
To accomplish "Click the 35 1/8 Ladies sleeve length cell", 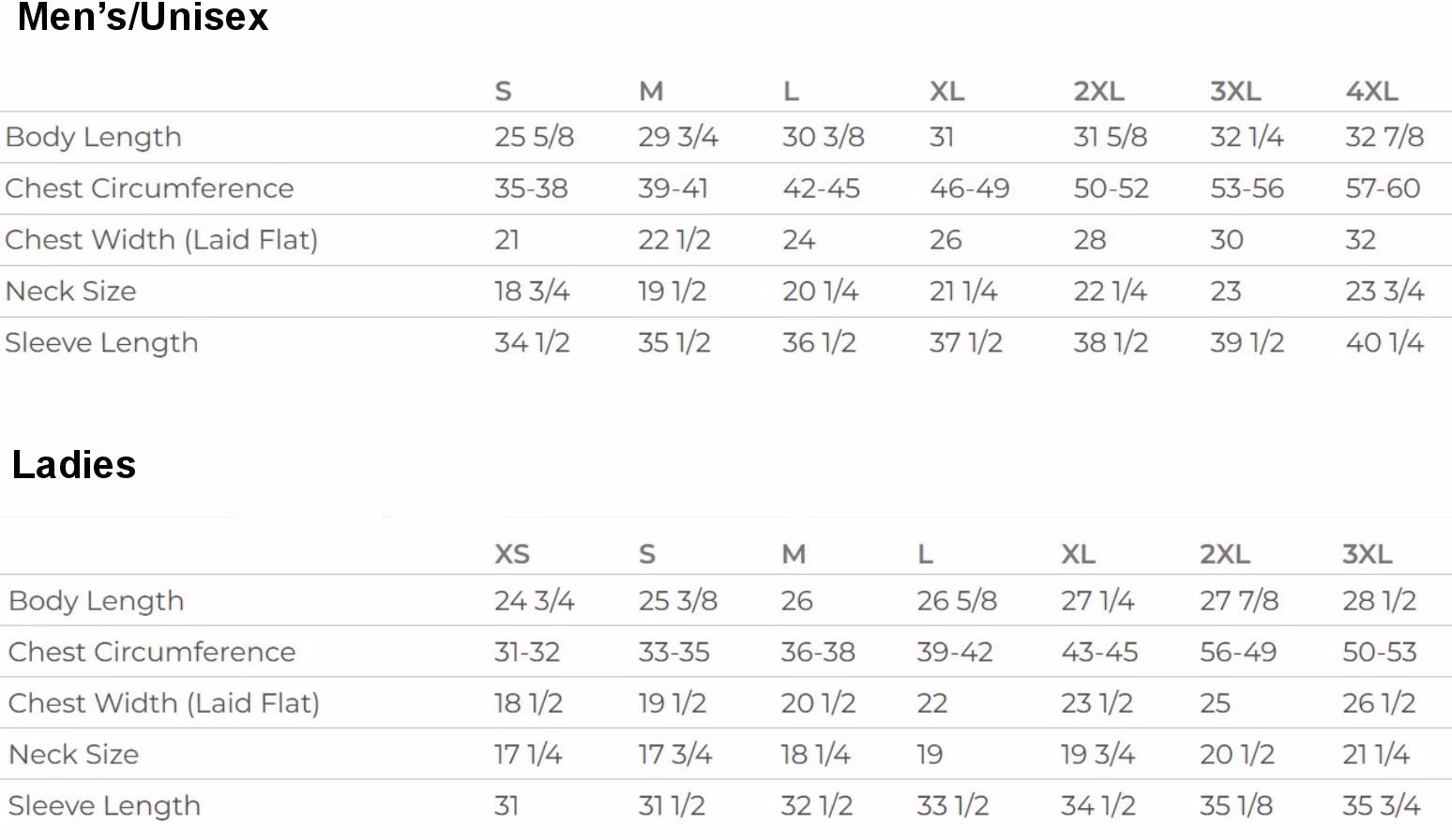I will click(1236, 806).
